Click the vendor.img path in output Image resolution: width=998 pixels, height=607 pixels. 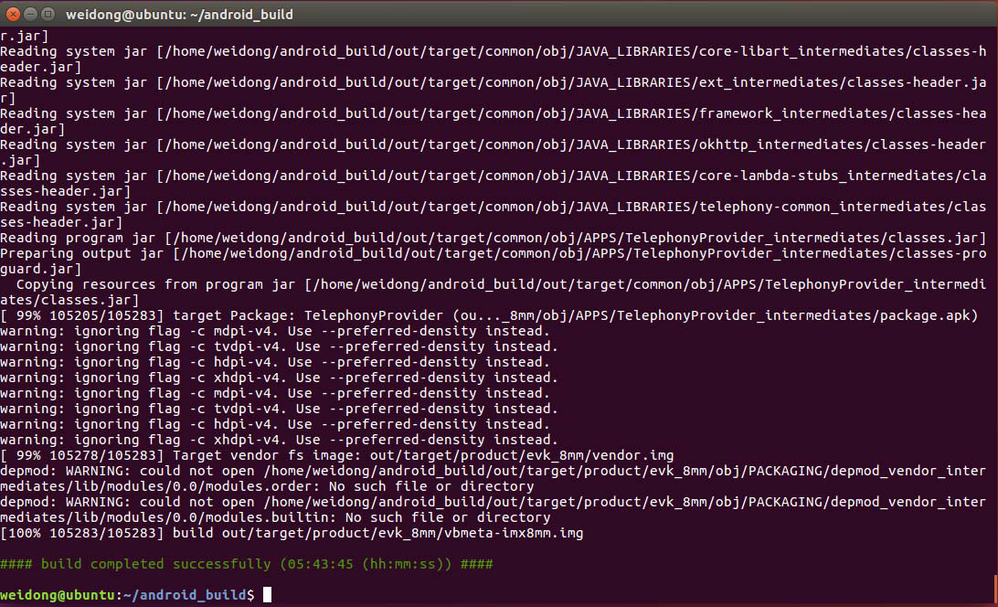coord(521,456)
